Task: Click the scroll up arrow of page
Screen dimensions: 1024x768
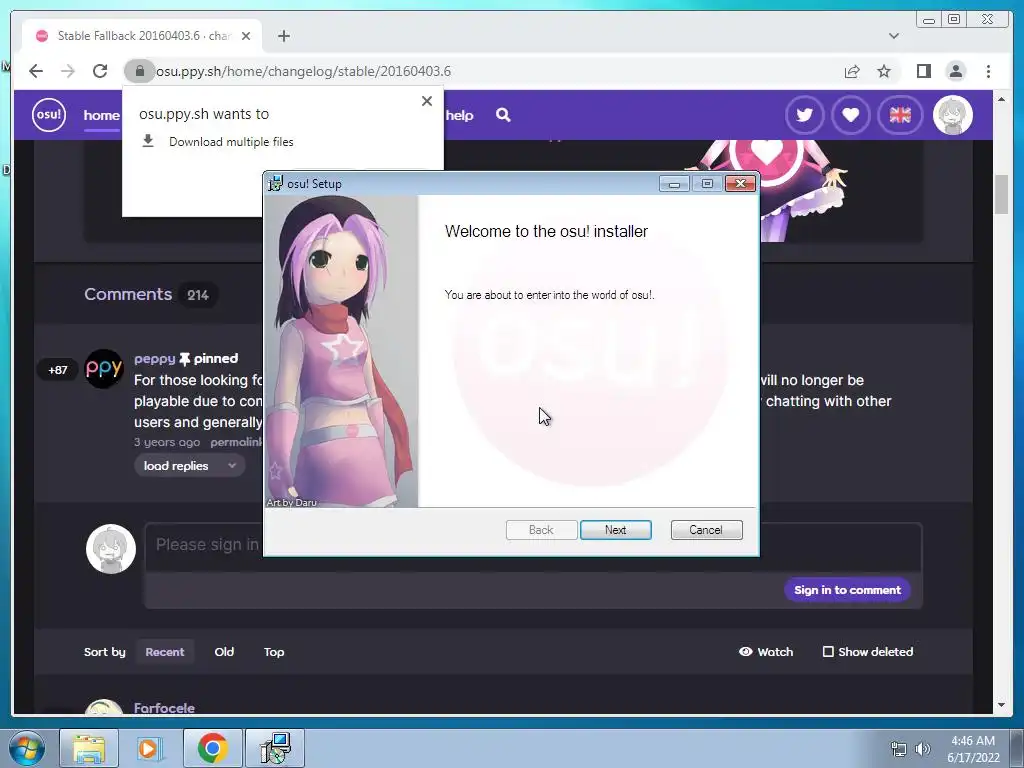Action: click(x=1002, y=99)
